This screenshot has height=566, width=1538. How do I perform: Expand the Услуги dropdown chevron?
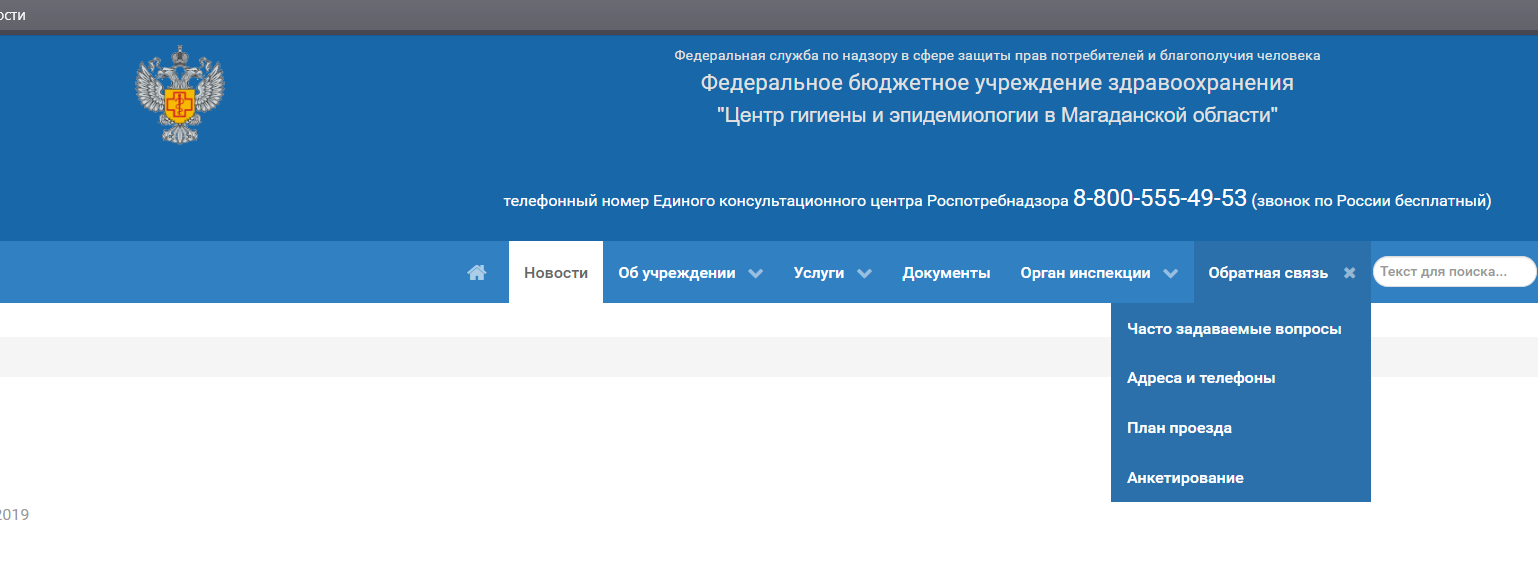[x=865, y=273]
